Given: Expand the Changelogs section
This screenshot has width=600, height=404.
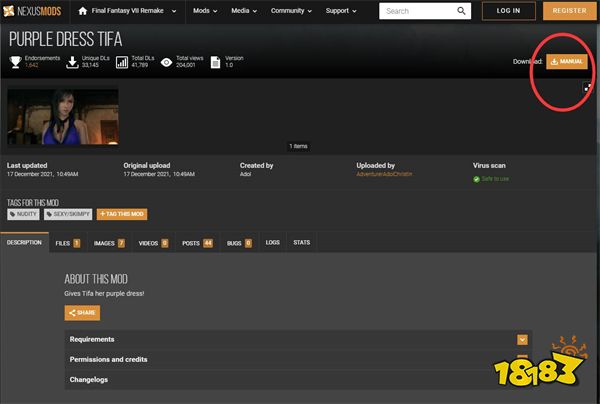Looking at the screenshot, I should pos(298,380).
